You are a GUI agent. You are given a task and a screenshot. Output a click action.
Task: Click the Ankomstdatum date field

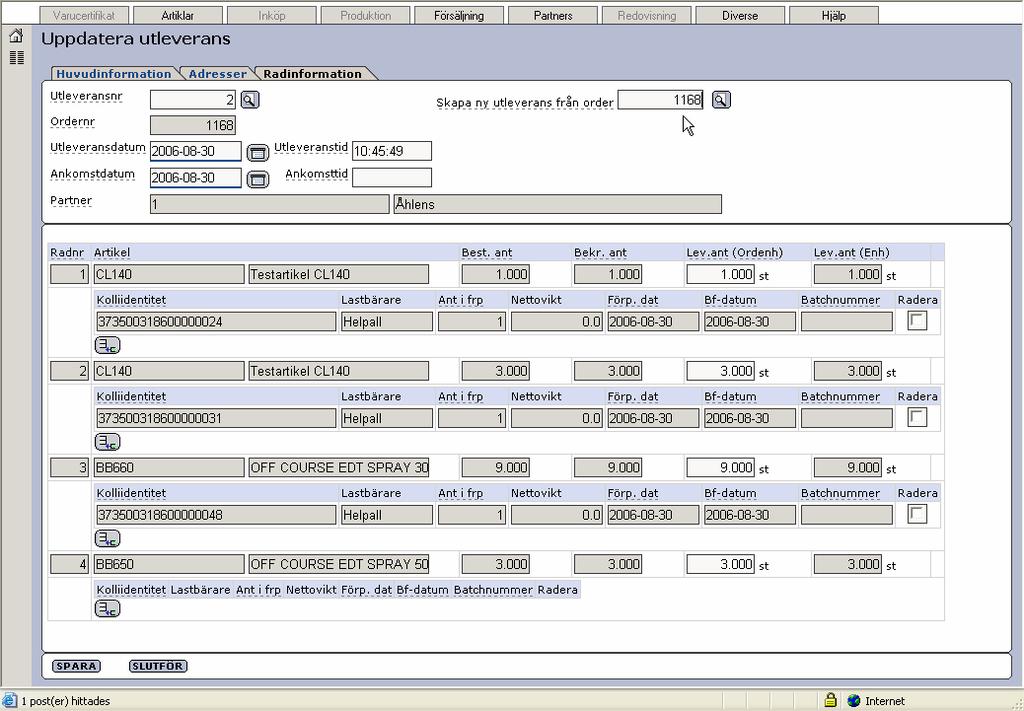coord(196,178)
